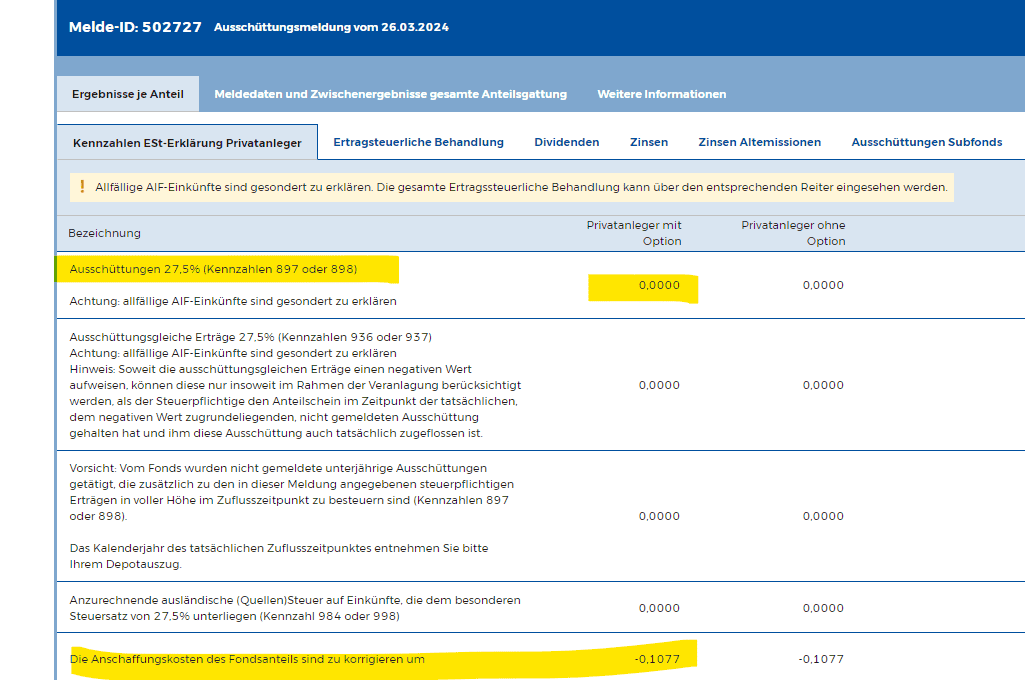
Task: View the Ausschüttungen Subfonds sub-tab
Action: coord(926,142)
